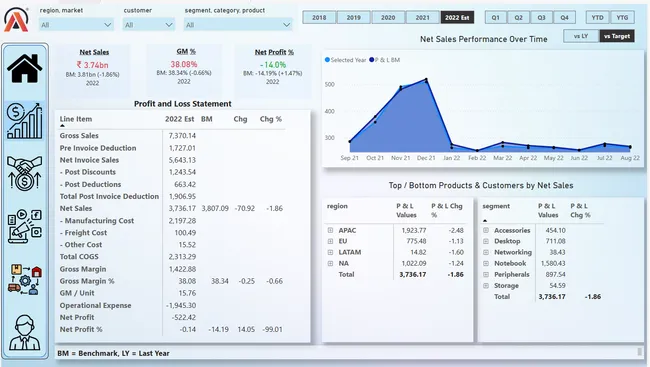
Task: Filter by Q3 quarter
Action: point(541,17)
